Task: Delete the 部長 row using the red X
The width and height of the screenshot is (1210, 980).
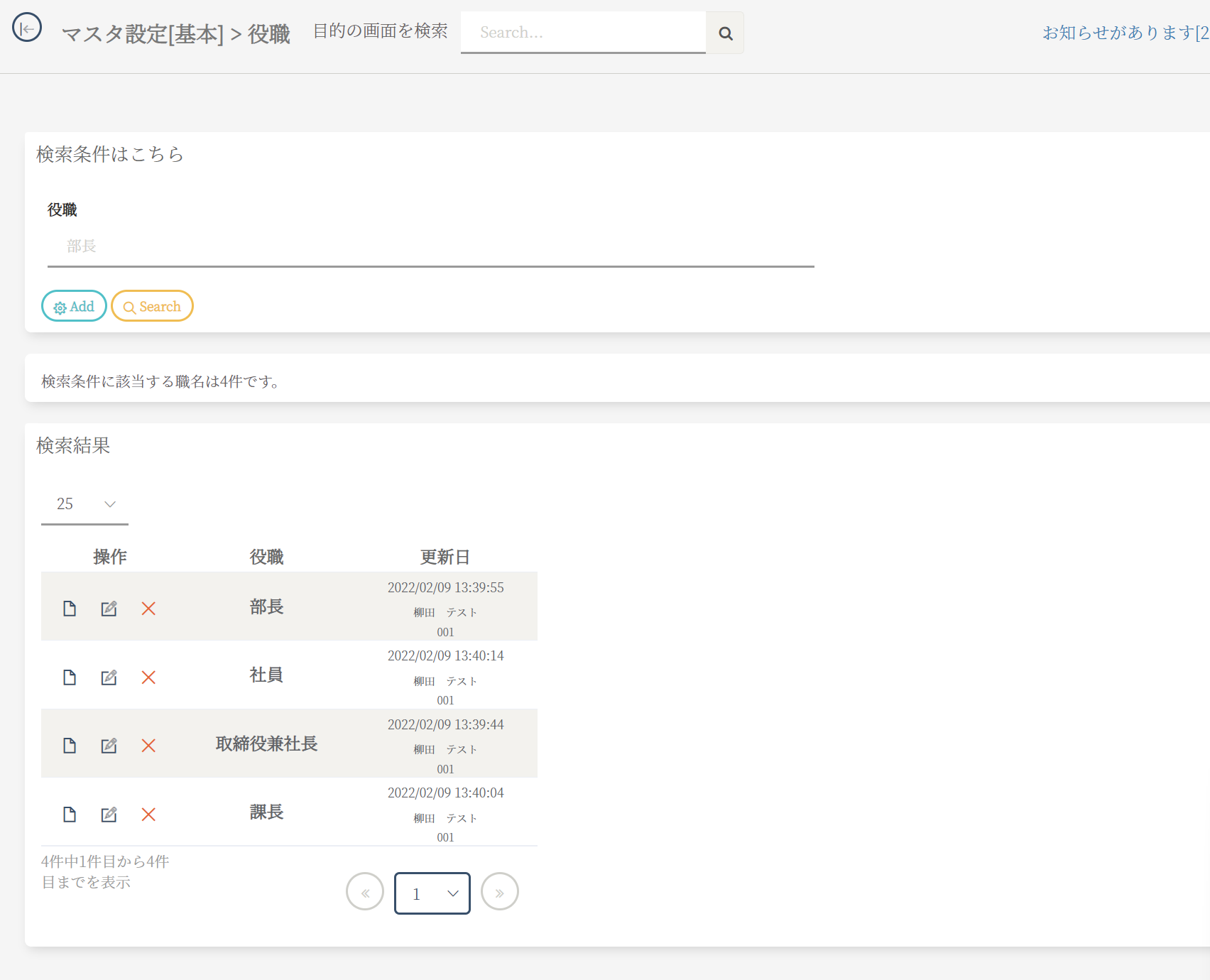Action: pyautogui.click(x=148, y=609)
